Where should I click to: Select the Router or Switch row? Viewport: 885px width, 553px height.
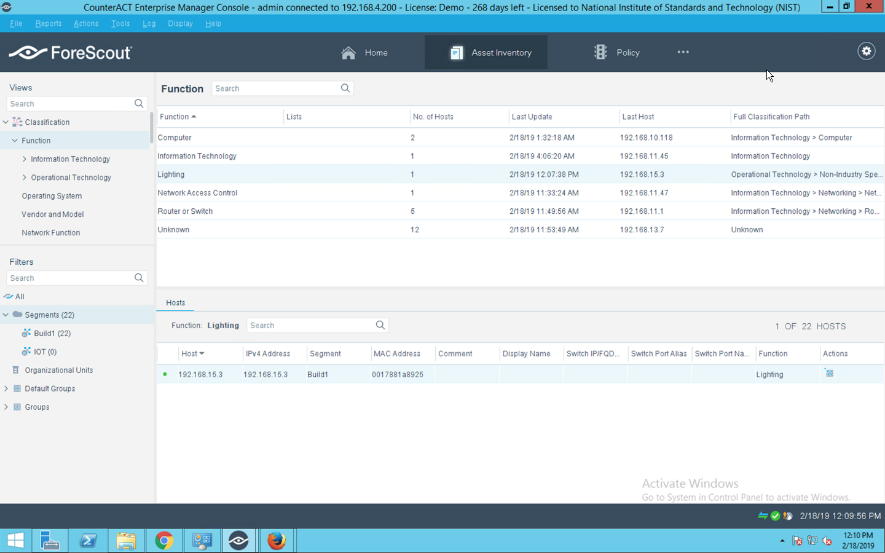[520, 211]
